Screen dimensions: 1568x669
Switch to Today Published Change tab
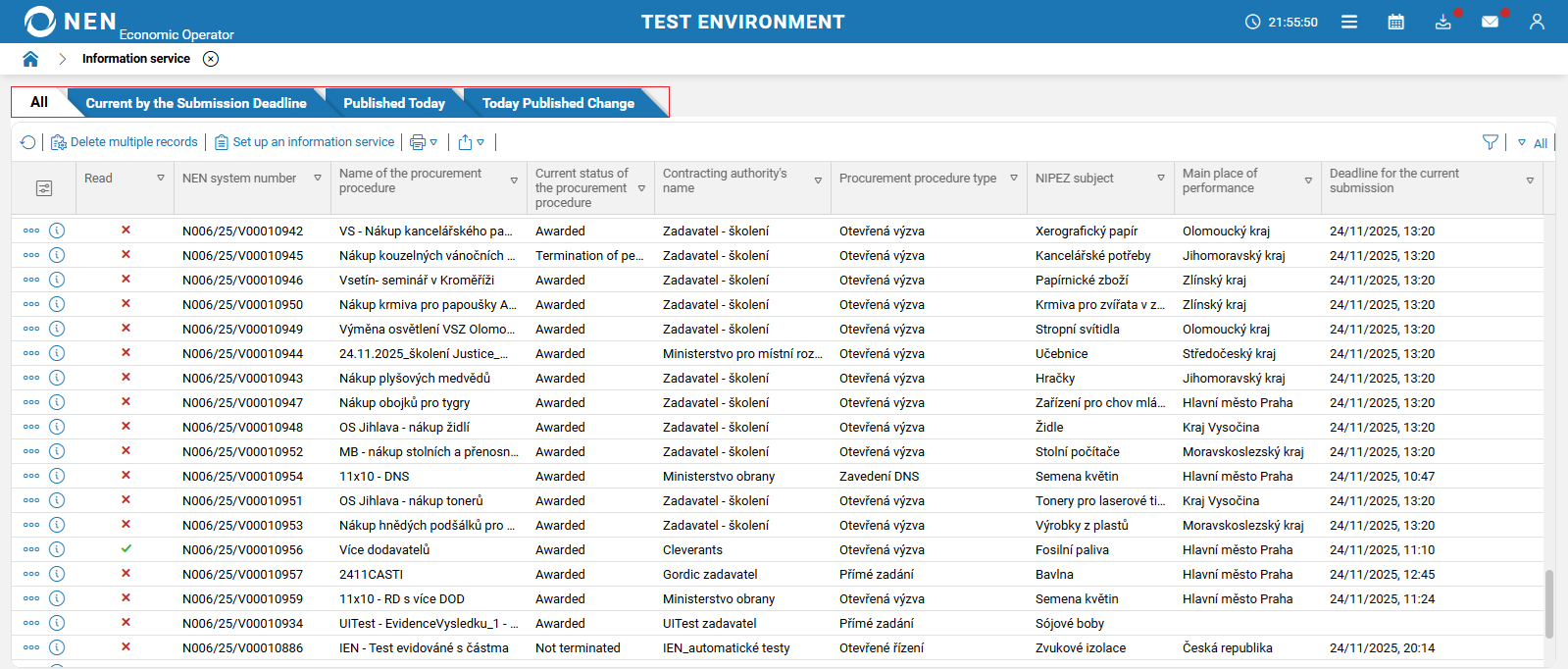(558, 103)
